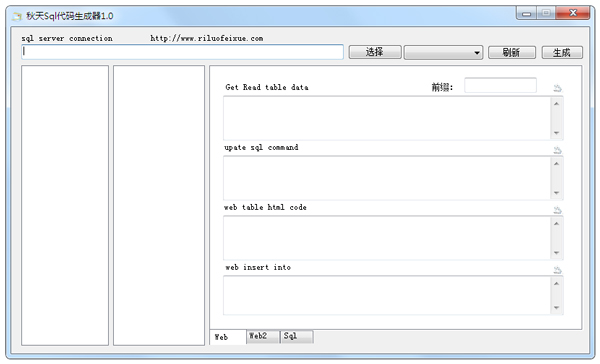Screen dimensions: 600x364
Task: Open the database dropdown next to 选择
Action: [443, 52]
